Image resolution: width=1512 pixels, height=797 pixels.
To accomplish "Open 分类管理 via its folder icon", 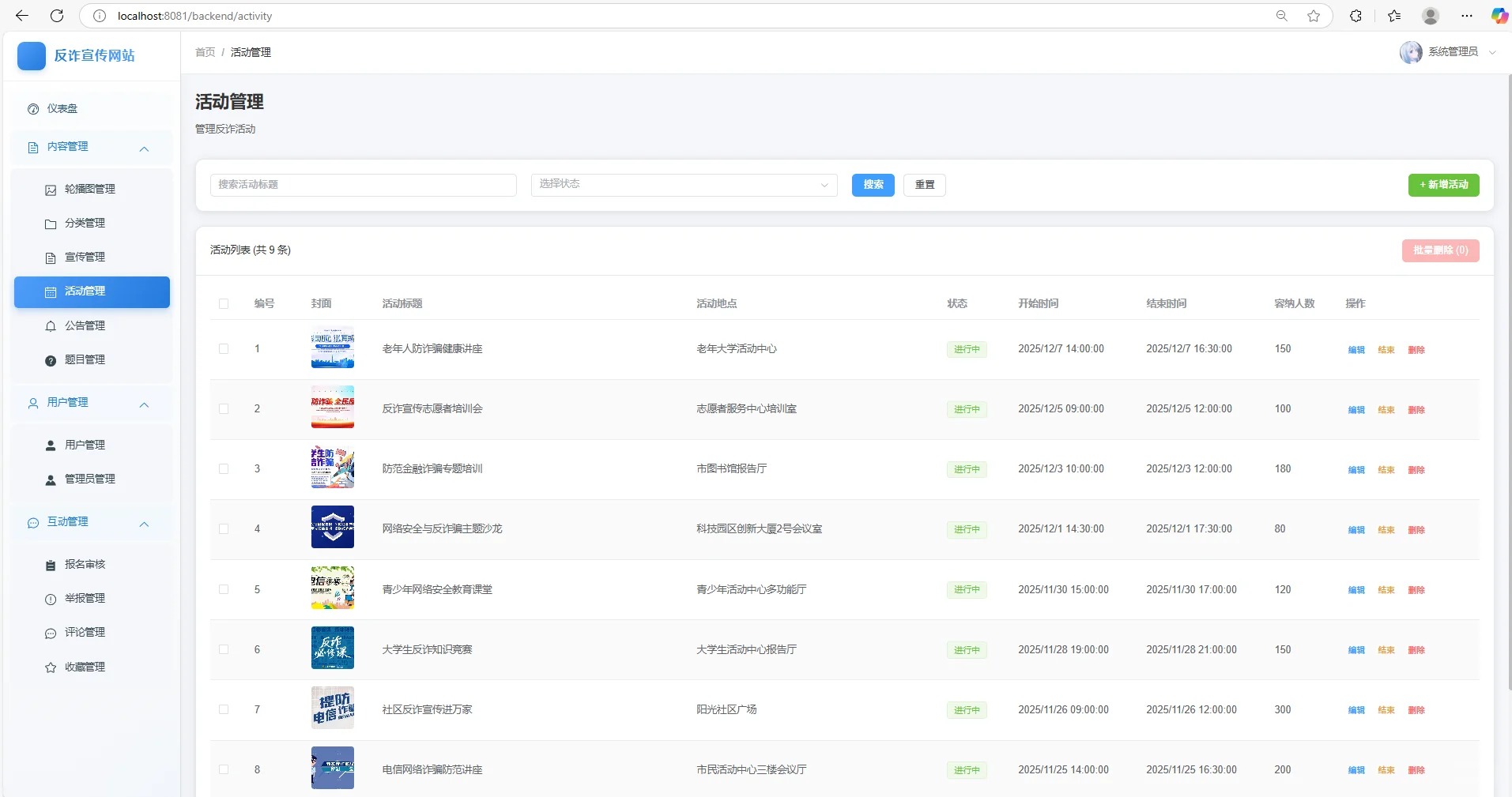I will coord(51,224).
